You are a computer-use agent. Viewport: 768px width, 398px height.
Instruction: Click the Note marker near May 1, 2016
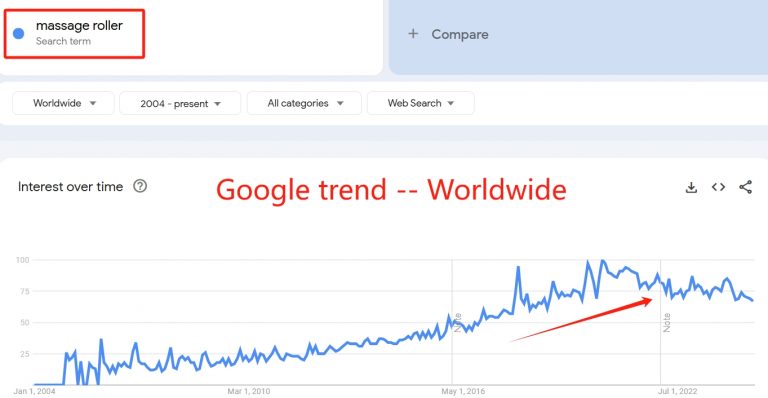(458, 323)
